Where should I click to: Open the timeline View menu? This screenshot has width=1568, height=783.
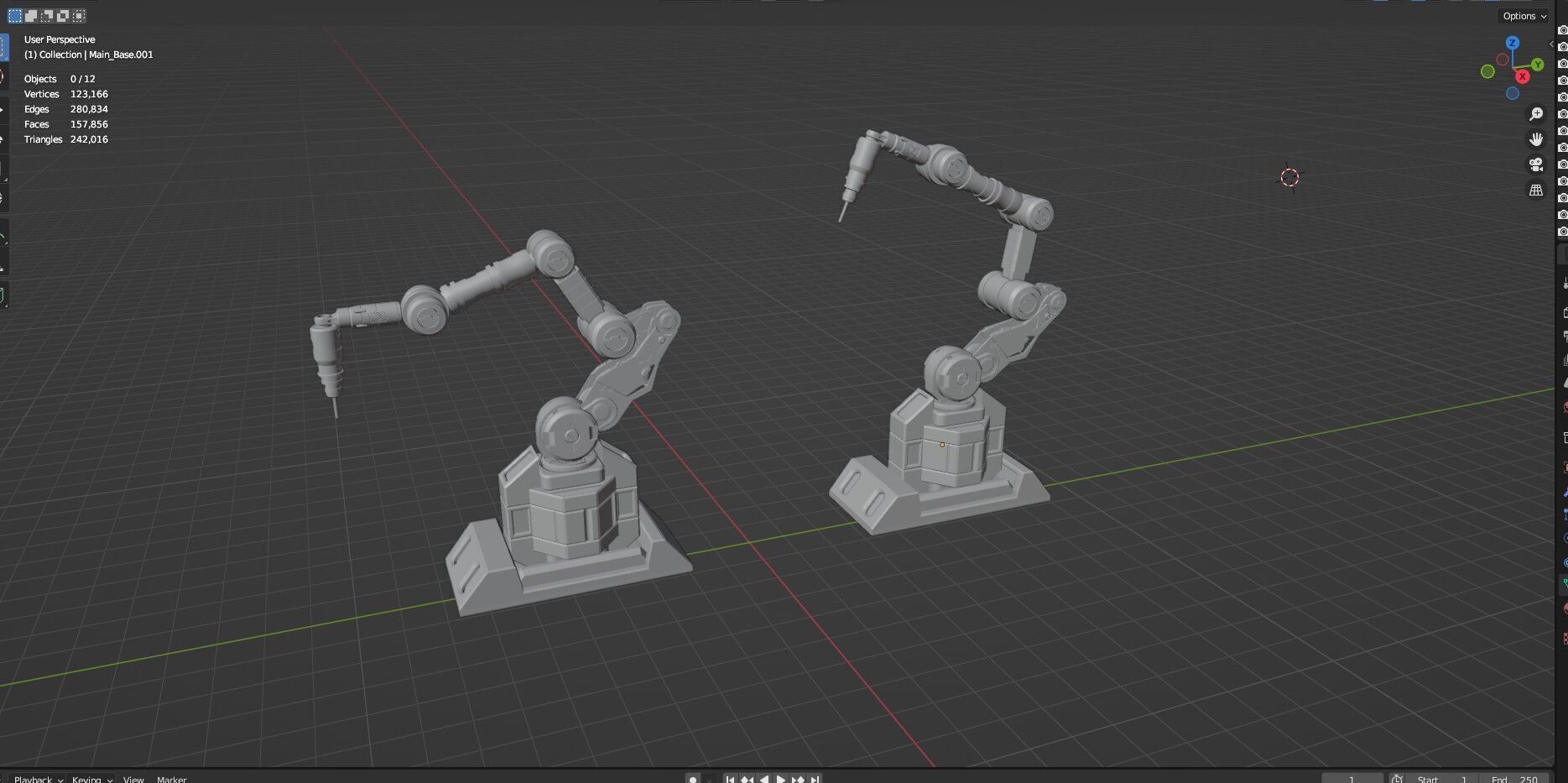click(x=133, y=779)
